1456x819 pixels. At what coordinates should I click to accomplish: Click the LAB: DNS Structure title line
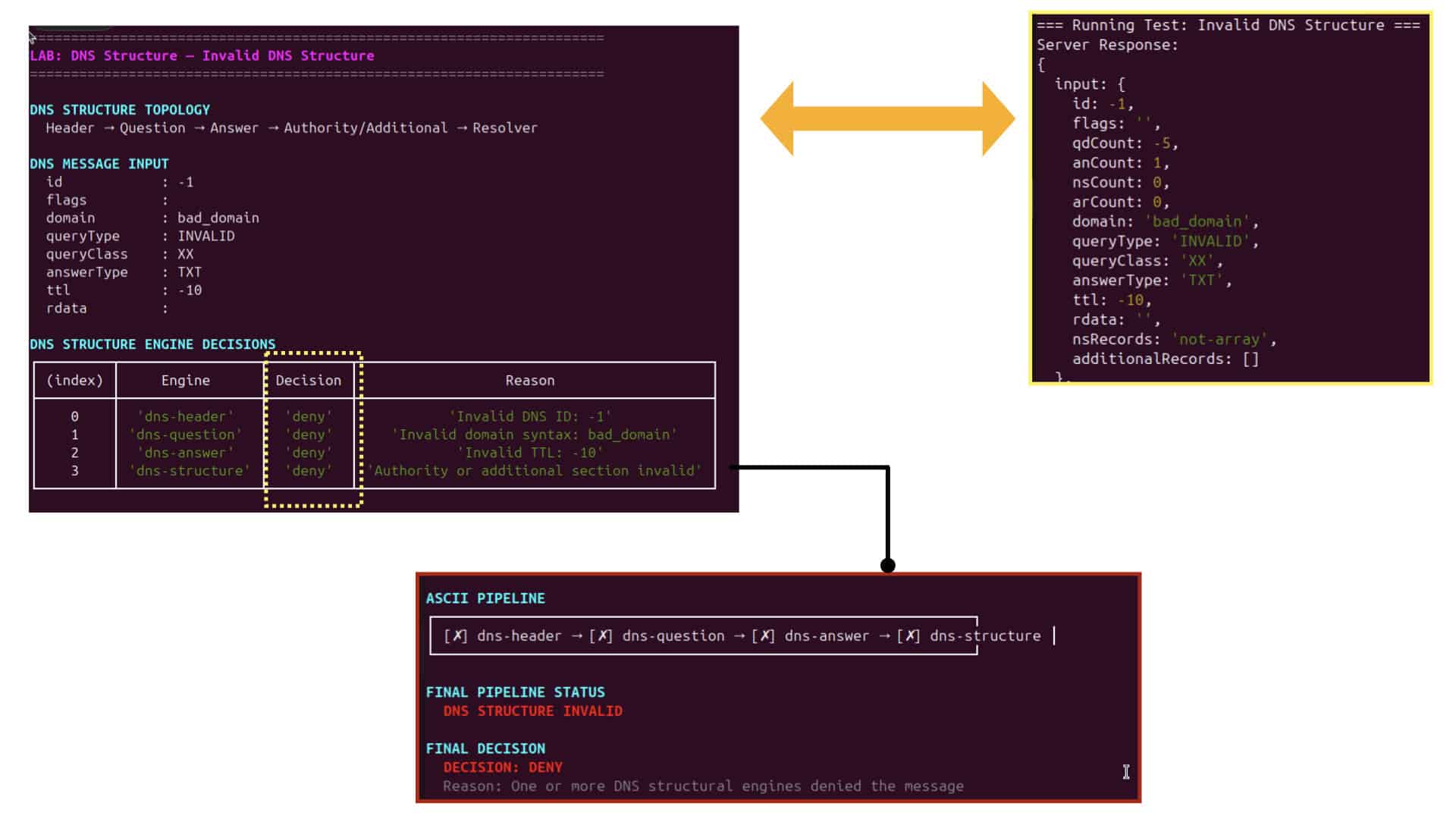click(x=202, y=55)
